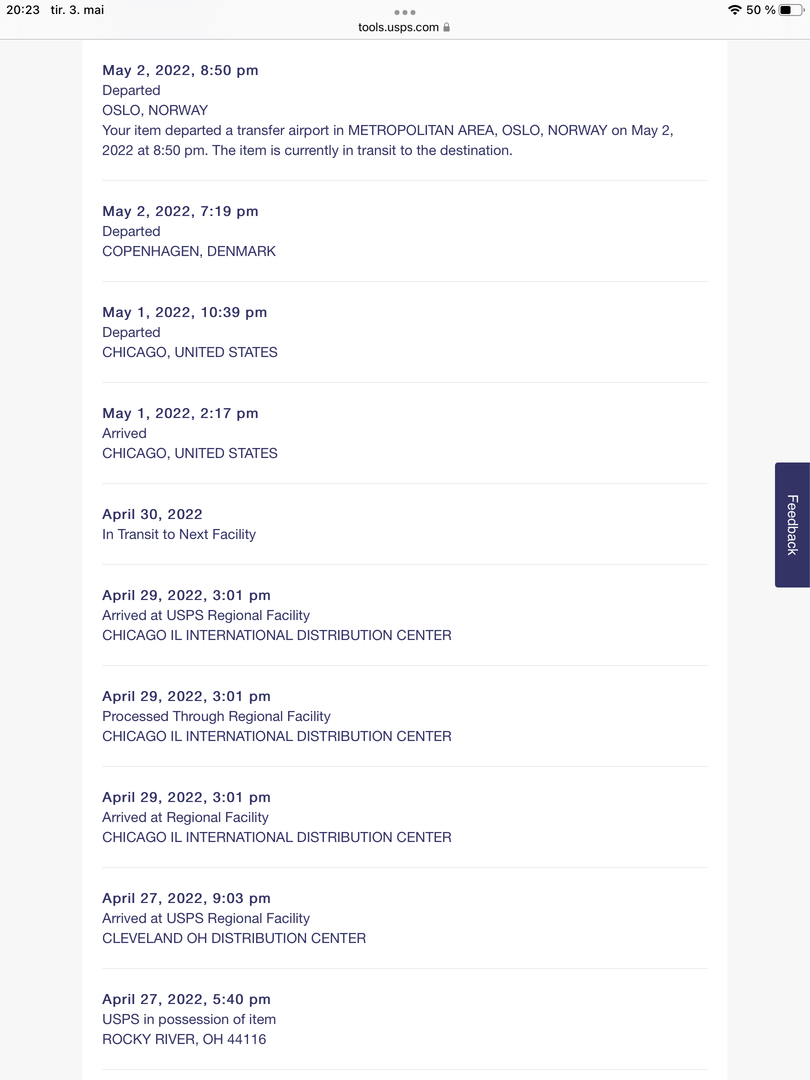Select the May 1, 10:39 pm Chicago departure
Image resolution: width=810 pixels, height=1080 pixels.
(404, 332)
